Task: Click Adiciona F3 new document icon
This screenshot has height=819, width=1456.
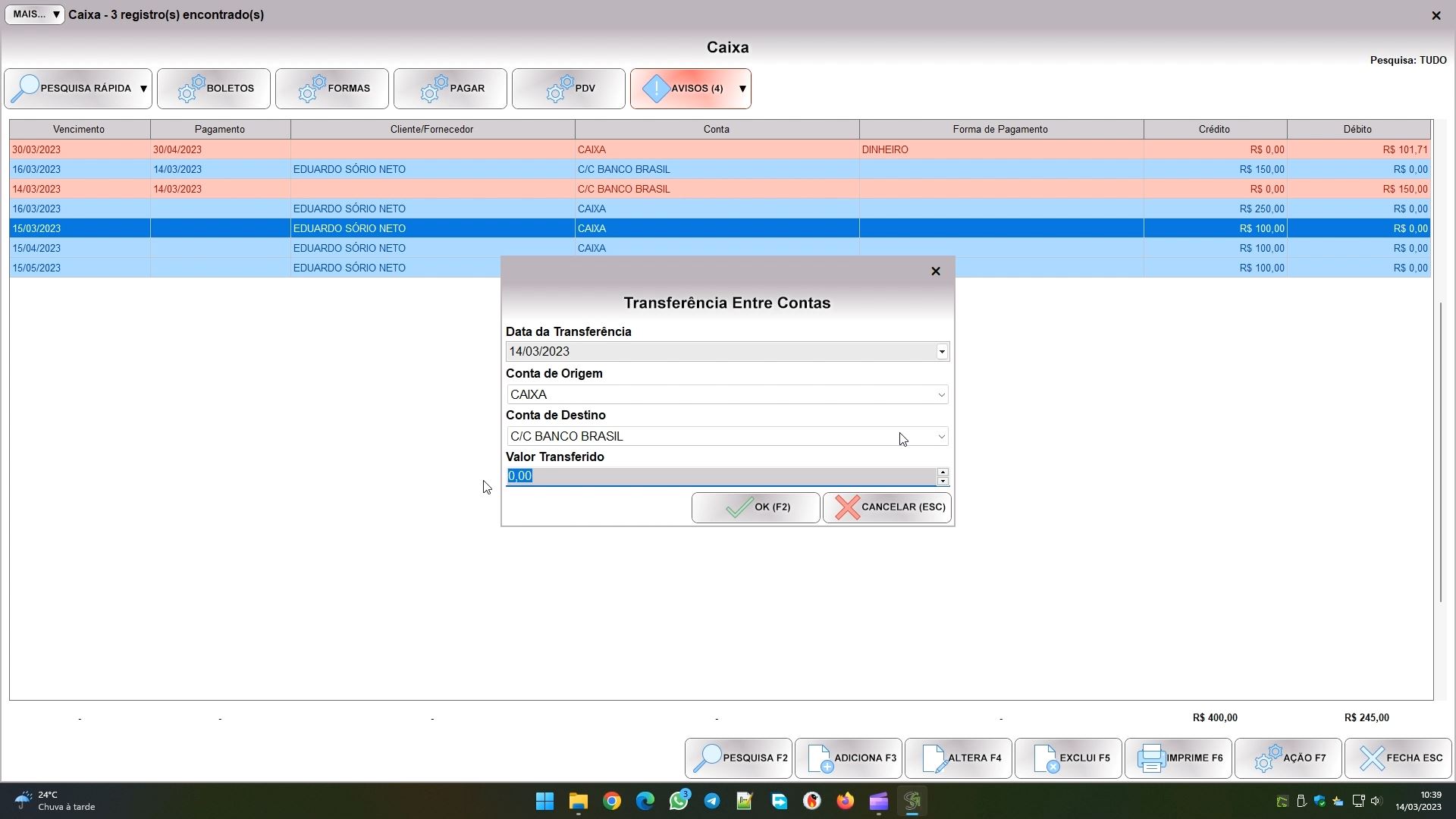Action: pos(820,758)
